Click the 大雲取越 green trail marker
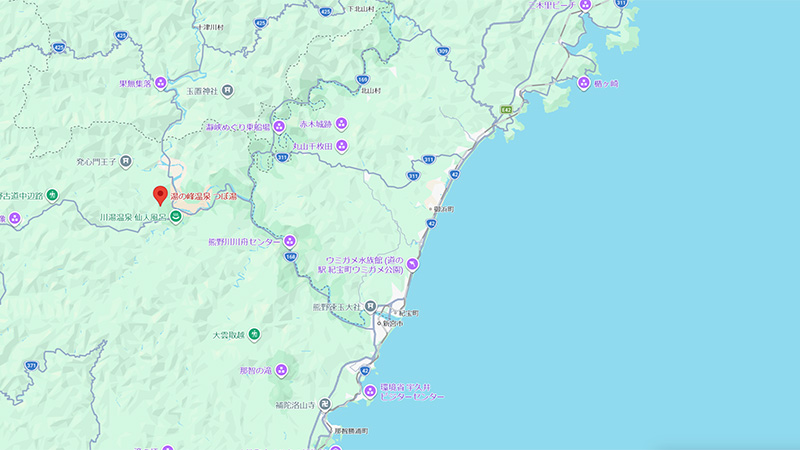The image size is (800, 450). [x=254, y=334]
